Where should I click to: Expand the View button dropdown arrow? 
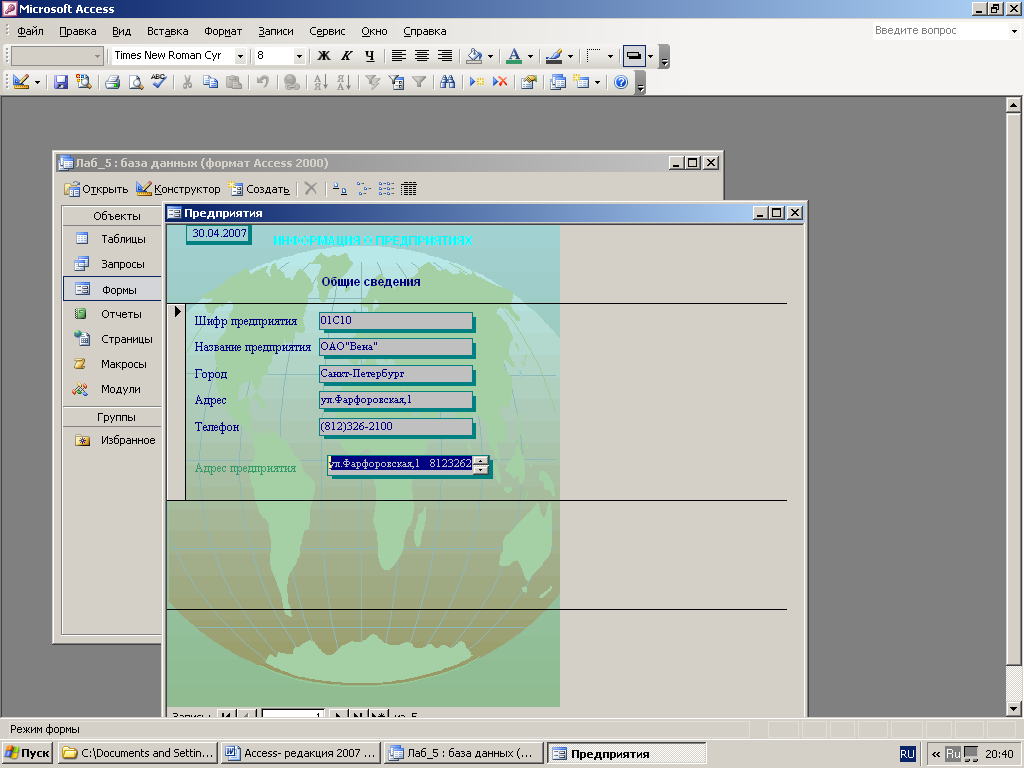[37, 82]
